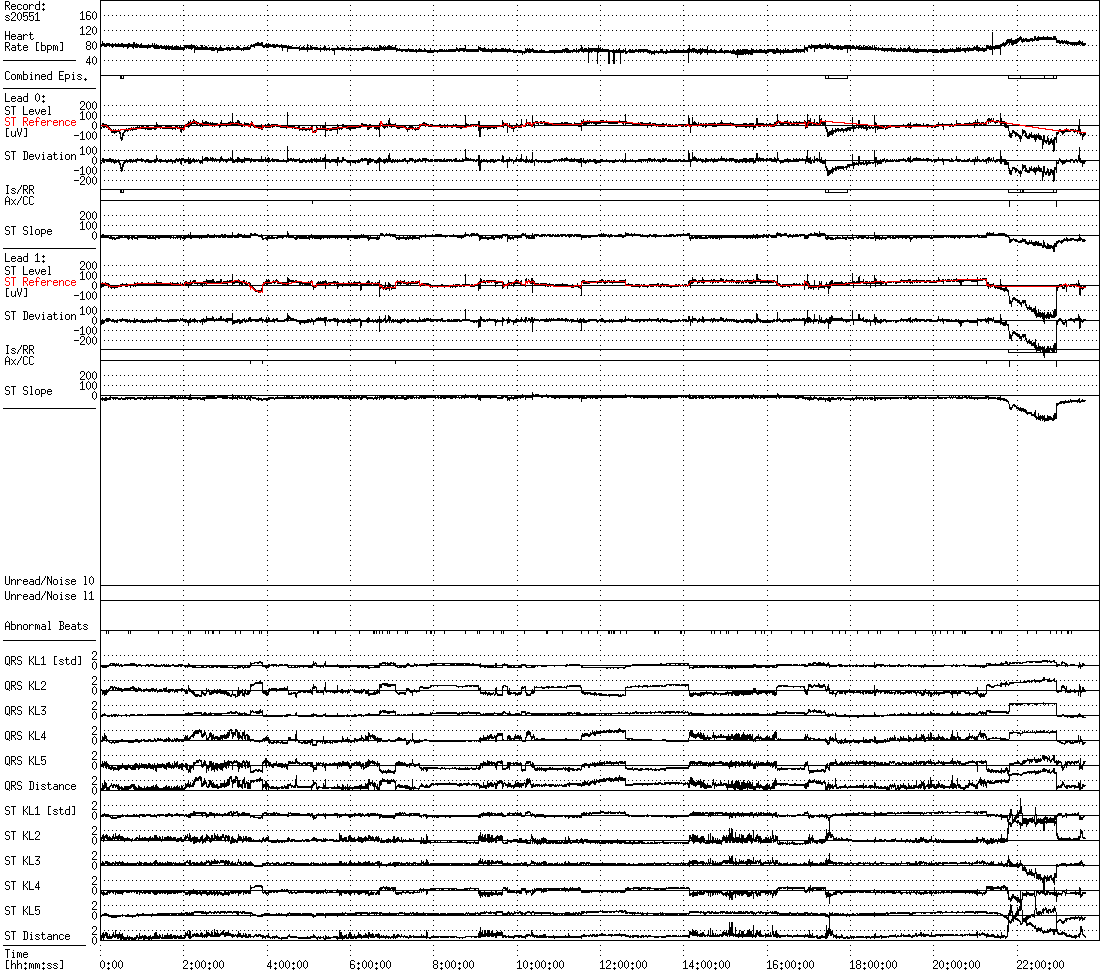
Task: Click the record ID s20551 label
Action: coord(22,17)
